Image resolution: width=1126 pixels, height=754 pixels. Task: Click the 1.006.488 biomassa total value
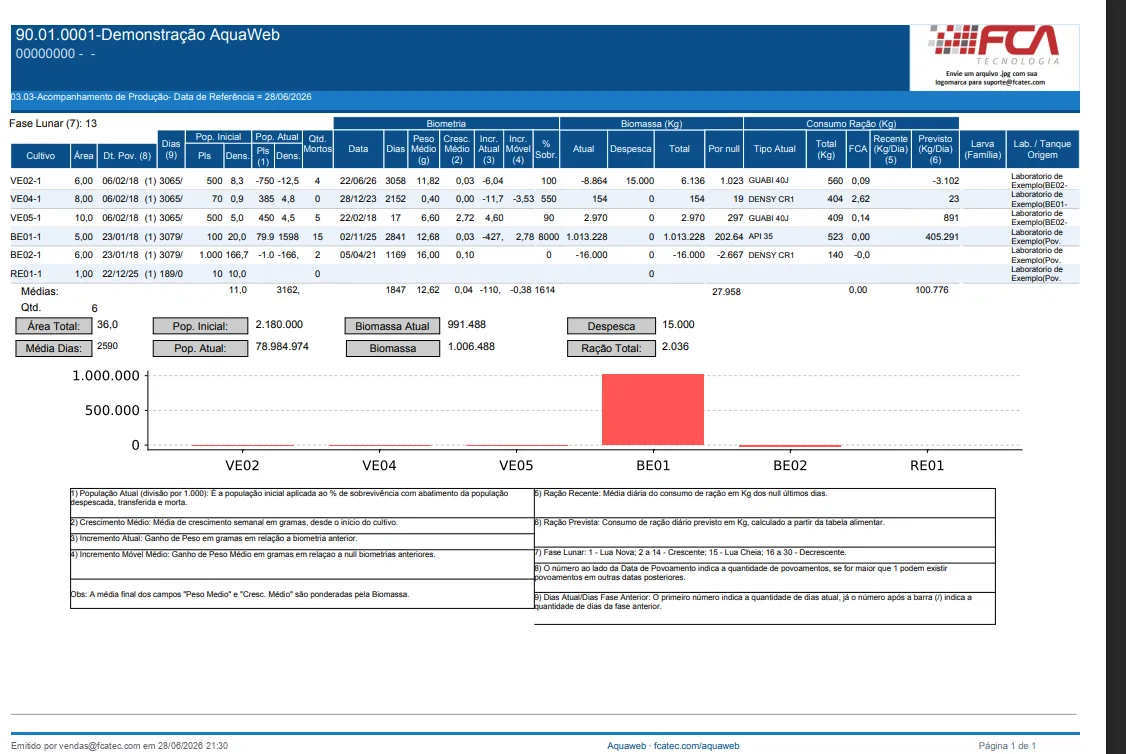(x=471, y=347)
